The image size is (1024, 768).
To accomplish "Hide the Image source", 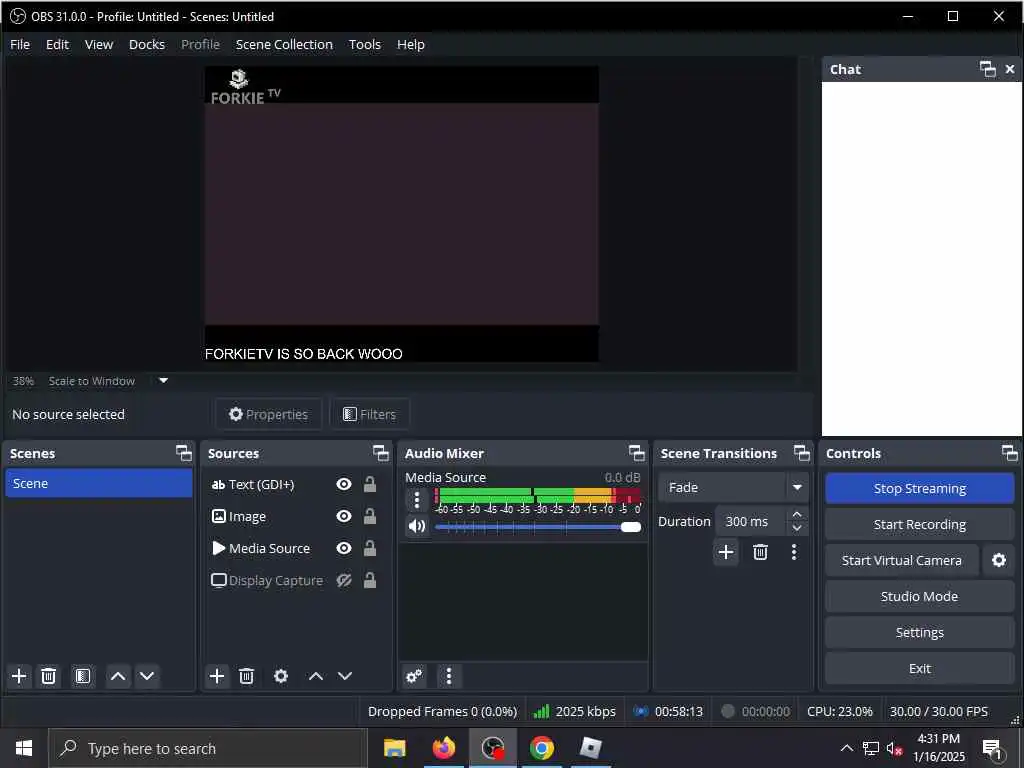I will coord(344,516).
